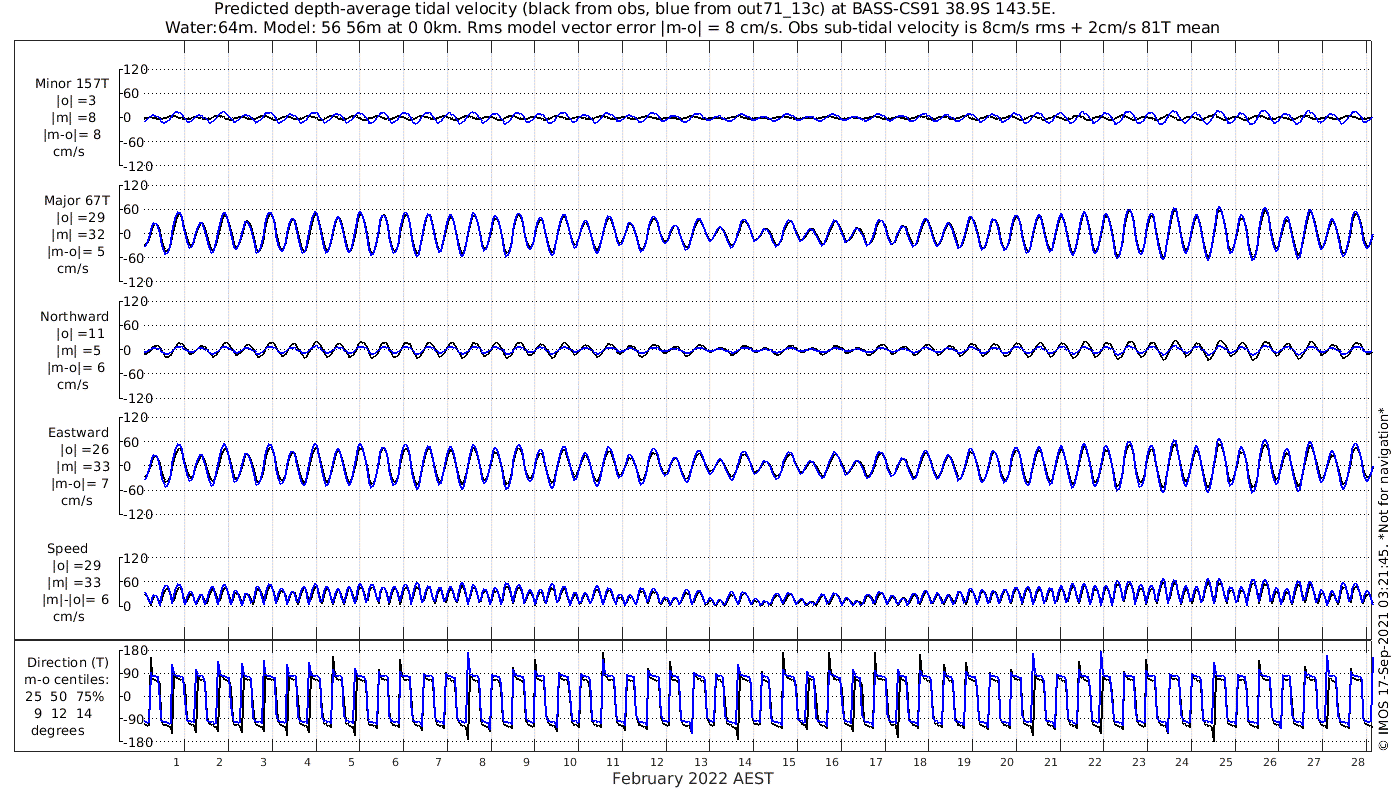
Task: Click "|o| =26" under Eastward
Action: [x=84, y=449]
